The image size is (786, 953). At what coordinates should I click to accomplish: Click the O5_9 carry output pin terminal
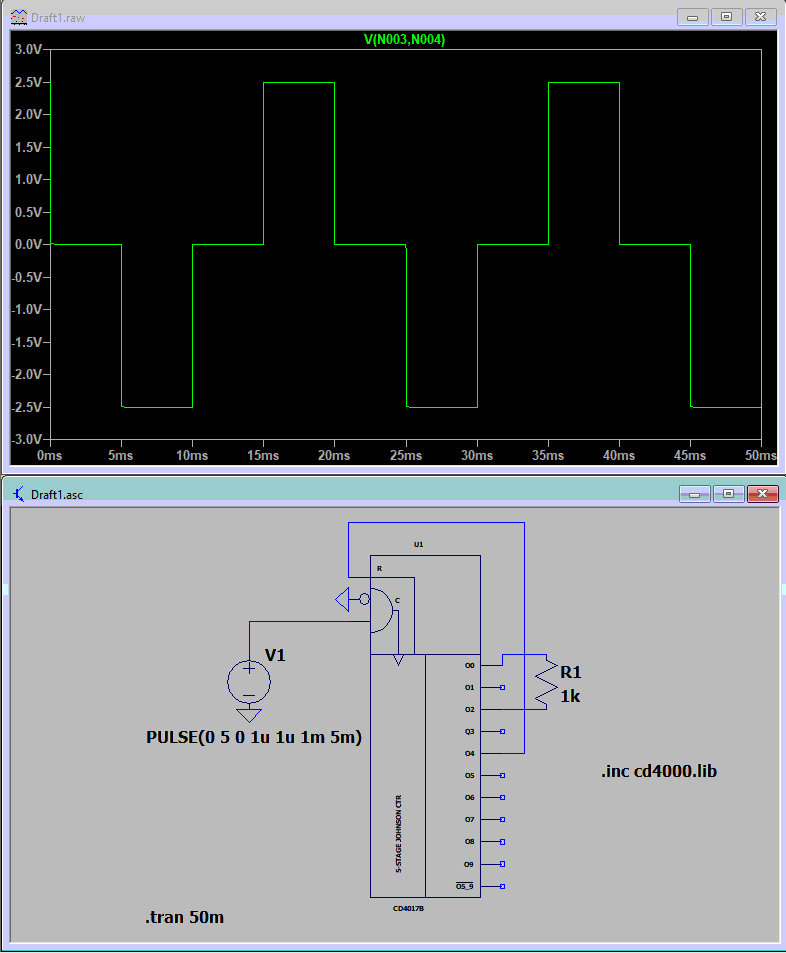pos(502,887)
